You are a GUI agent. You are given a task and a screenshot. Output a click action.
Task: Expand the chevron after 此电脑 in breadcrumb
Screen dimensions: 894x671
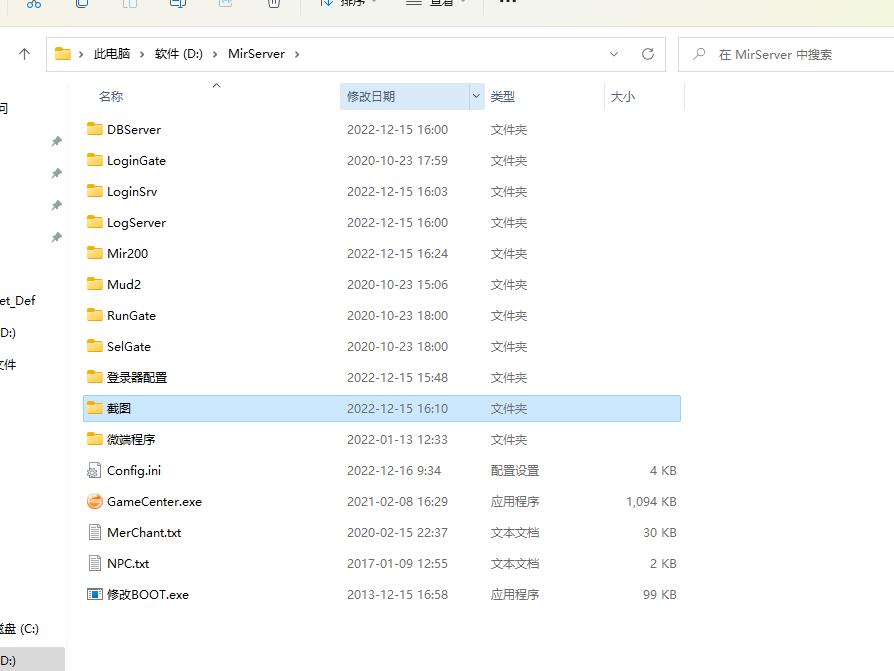[x=142, y=54]
